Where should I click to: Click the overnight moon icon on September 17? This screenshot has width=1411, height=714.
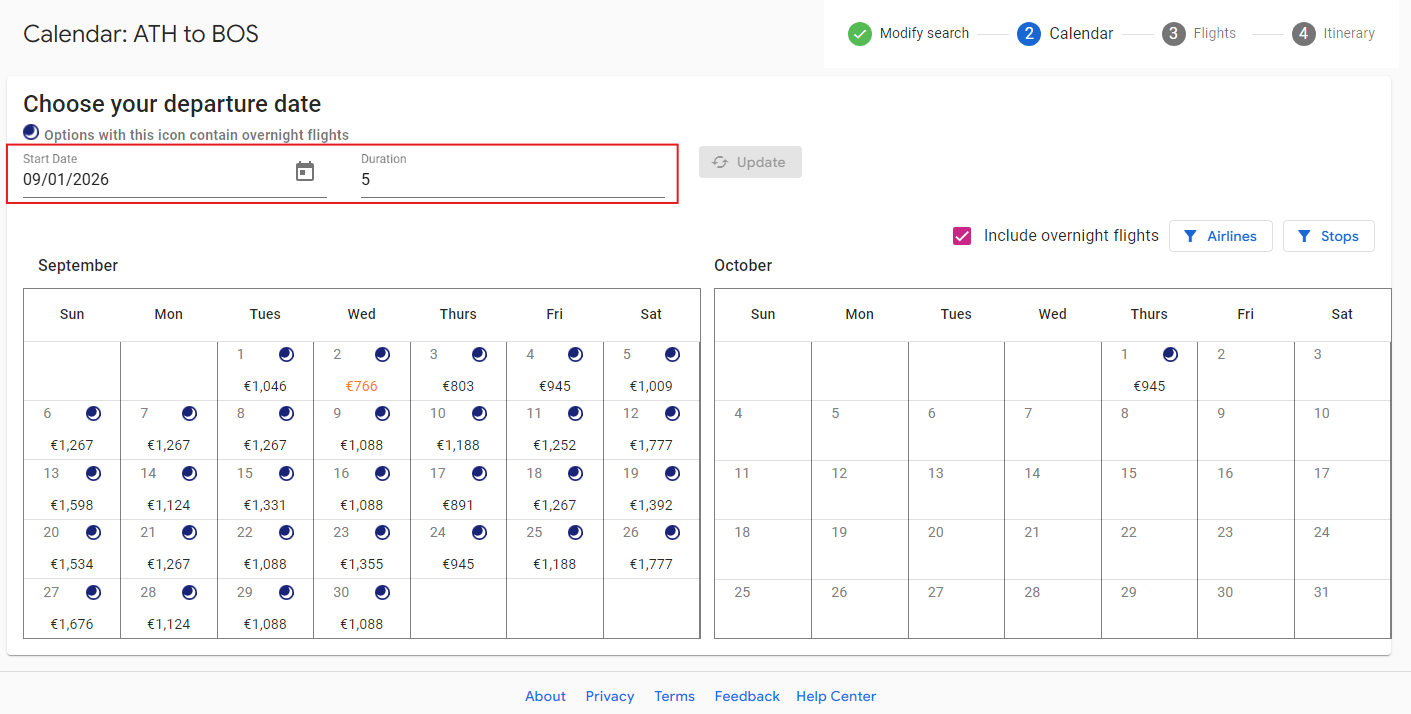tap(479, 473)
